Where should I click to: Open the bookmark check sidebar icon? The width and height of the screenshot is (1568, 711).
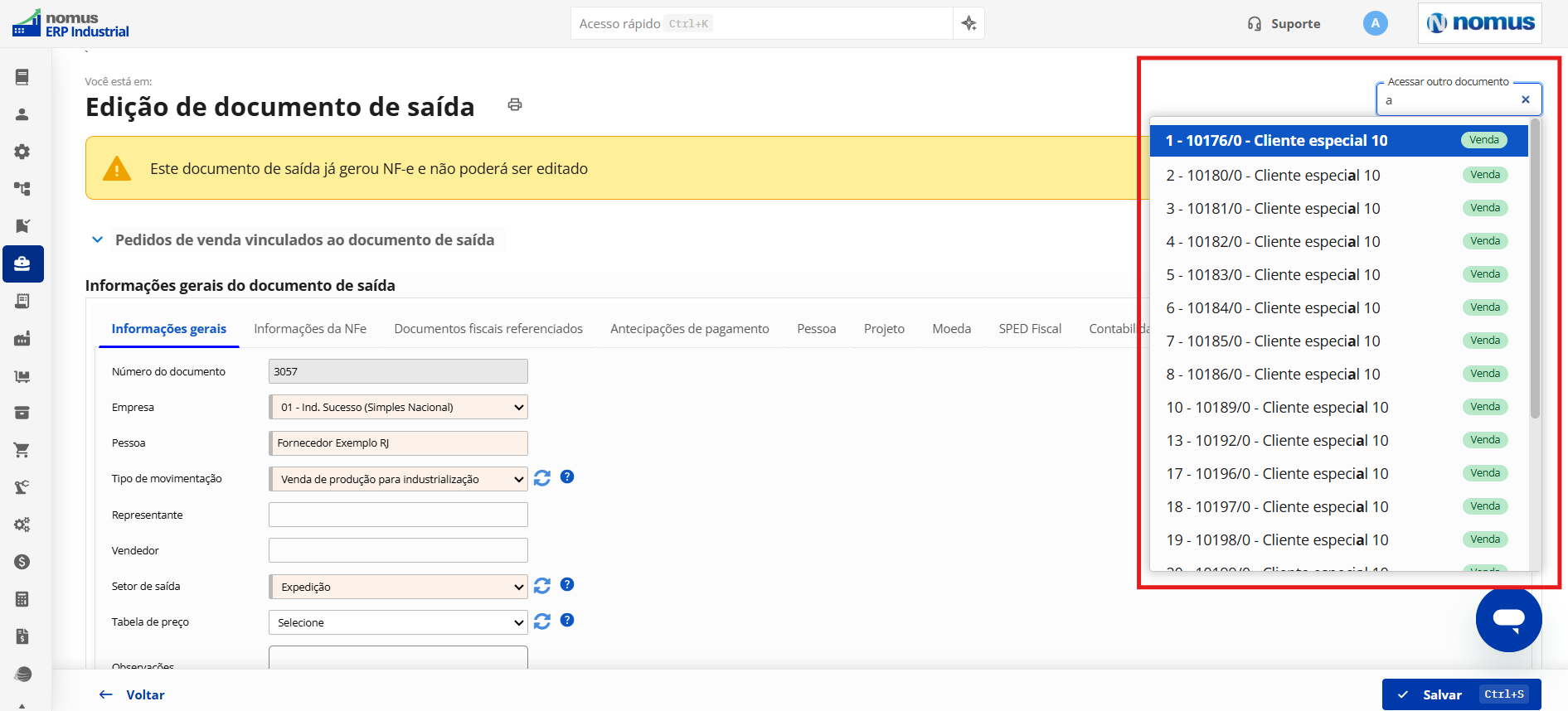point(22,226)
